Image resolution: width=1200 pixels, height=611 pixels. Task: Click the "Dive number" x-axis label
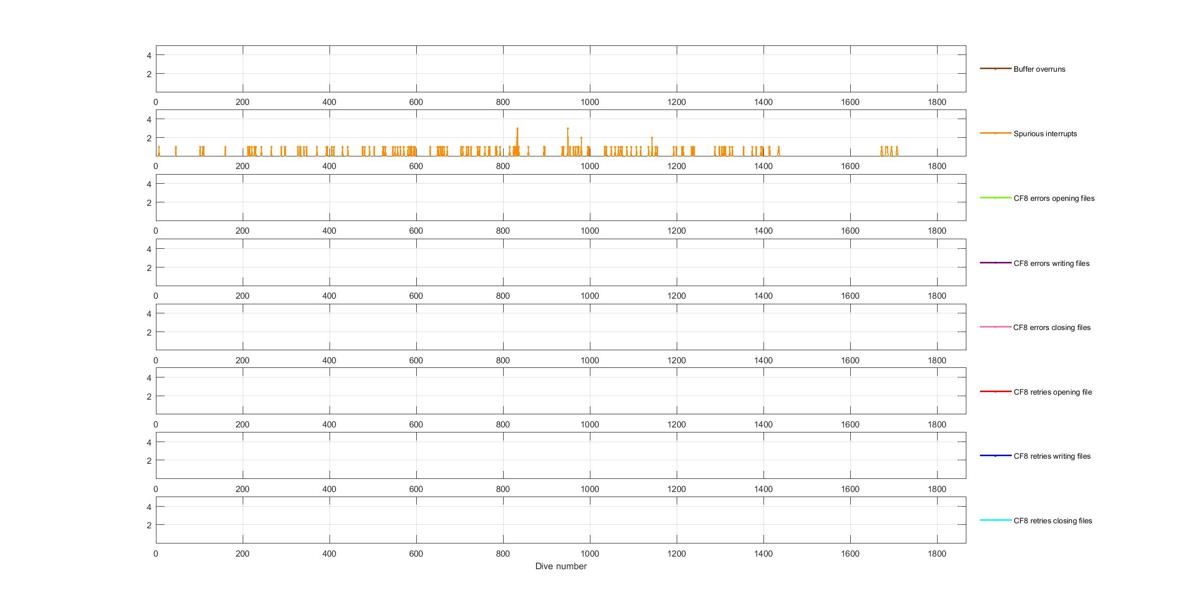coord(561,567)
